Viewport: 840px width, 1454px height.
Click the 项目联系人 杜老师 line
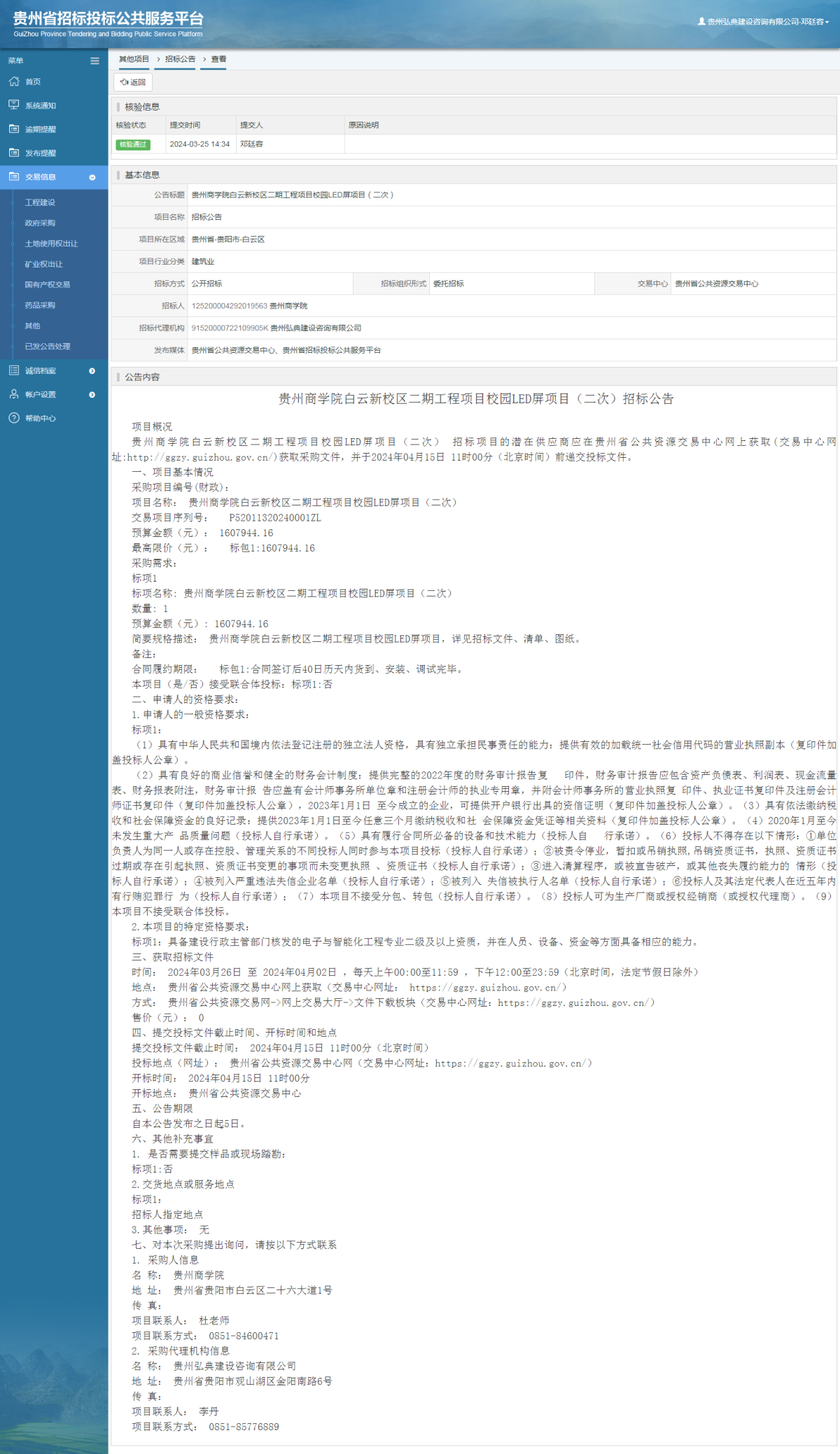point(181,1320)
